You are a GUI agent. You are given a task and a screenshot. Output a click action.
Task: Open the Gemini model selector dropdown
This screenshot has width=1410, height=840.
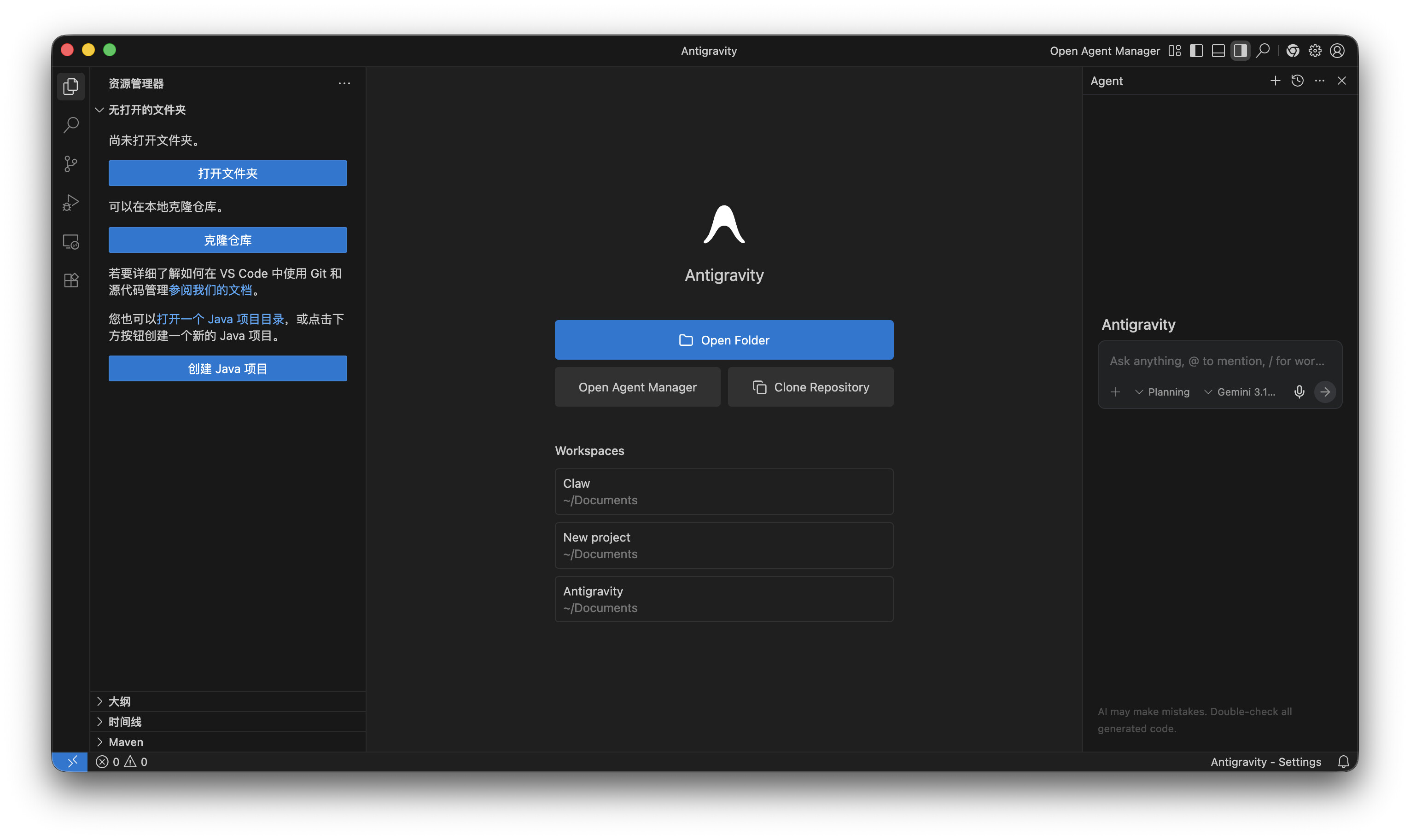(x=1240, y=392)
